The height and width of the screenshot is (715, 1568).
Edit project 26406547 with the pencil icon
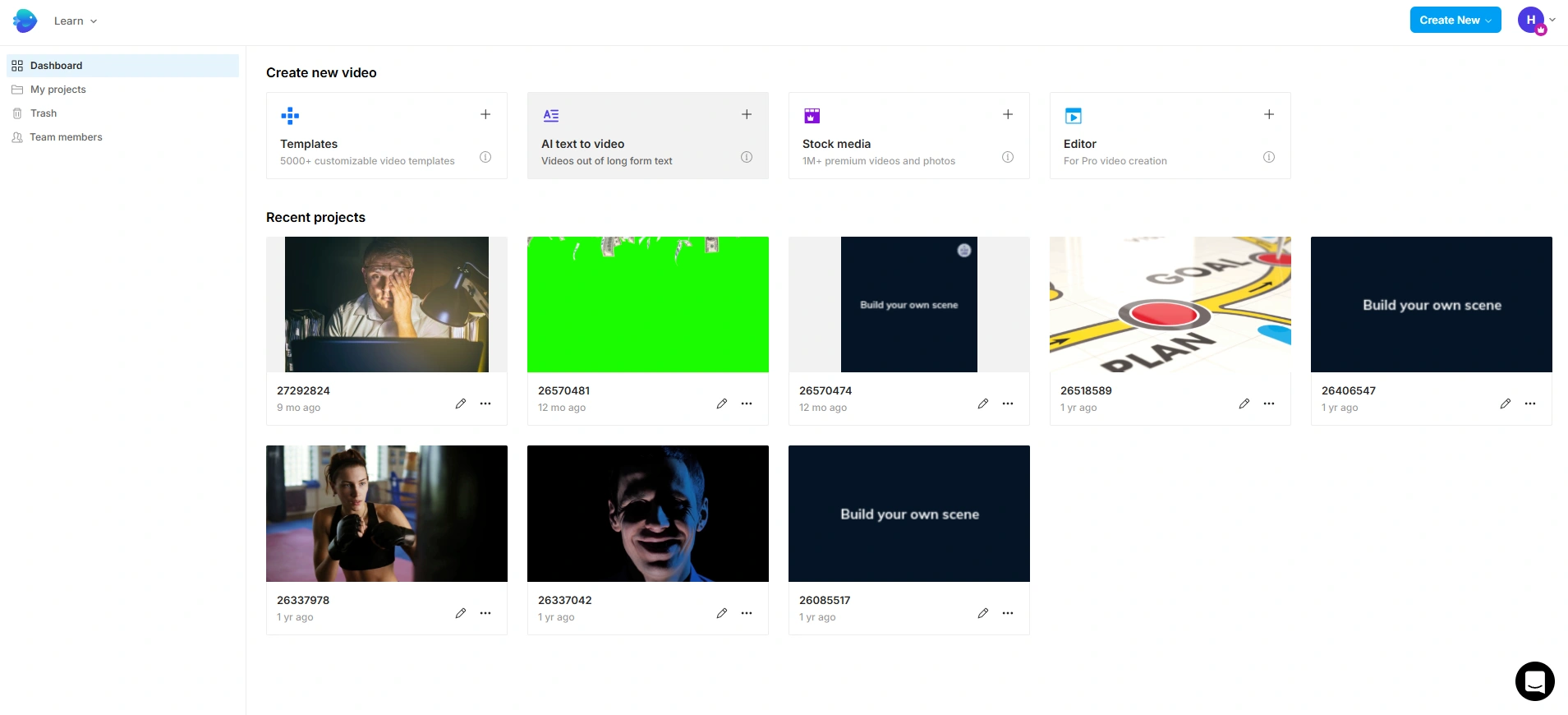pyautogui.click(x=1506, y=404)
